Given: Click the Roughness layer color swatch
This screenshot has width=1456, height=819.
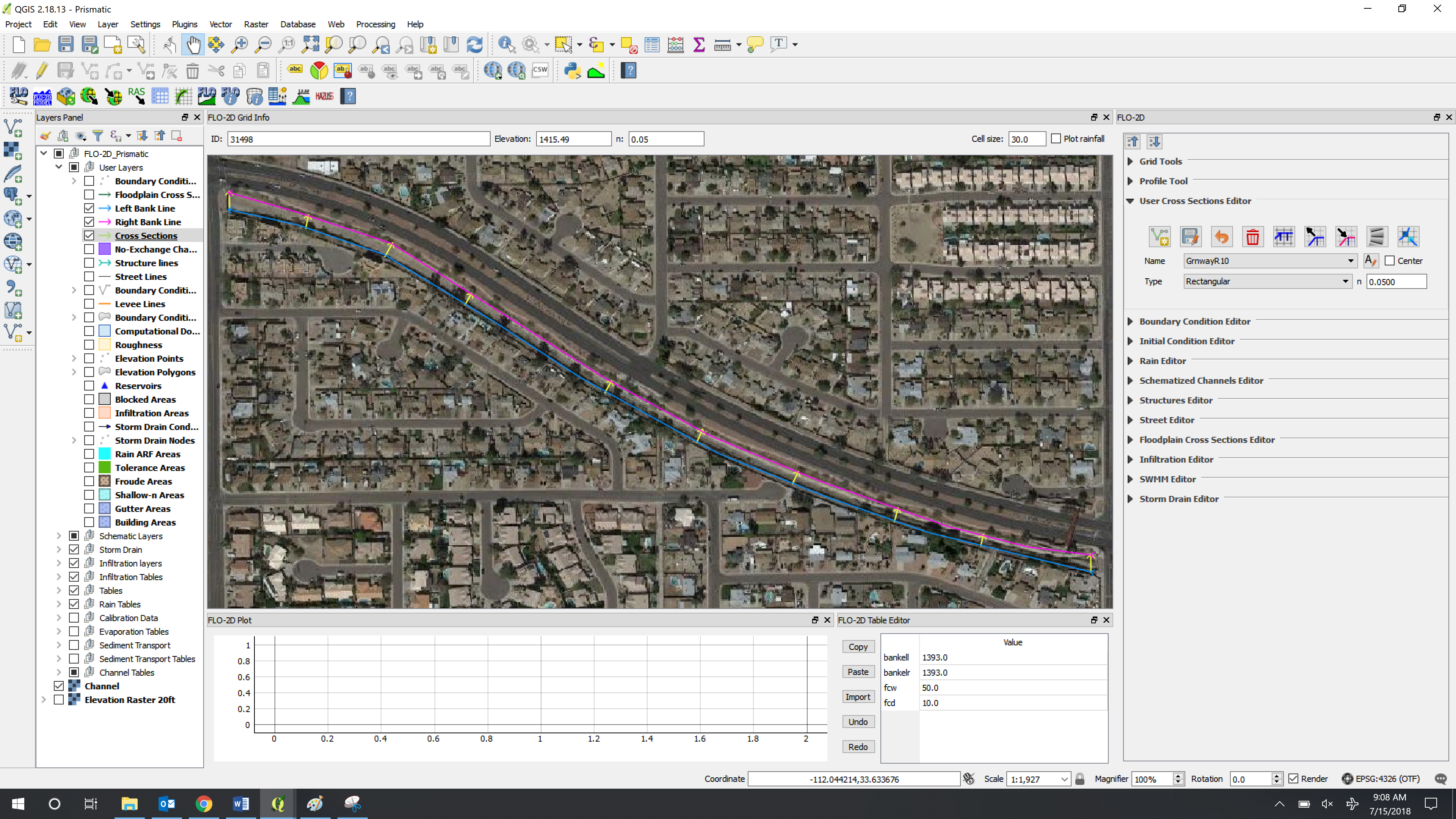Looking at the screenshot, I should 105,345.
